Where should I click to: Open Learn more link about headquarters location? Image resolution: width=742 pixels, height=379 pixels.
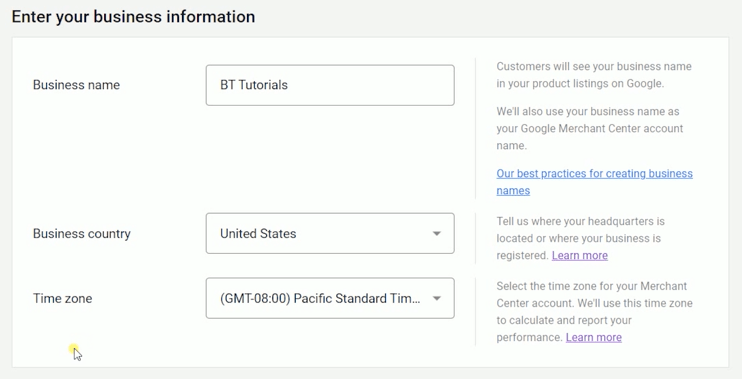[580, 256]
